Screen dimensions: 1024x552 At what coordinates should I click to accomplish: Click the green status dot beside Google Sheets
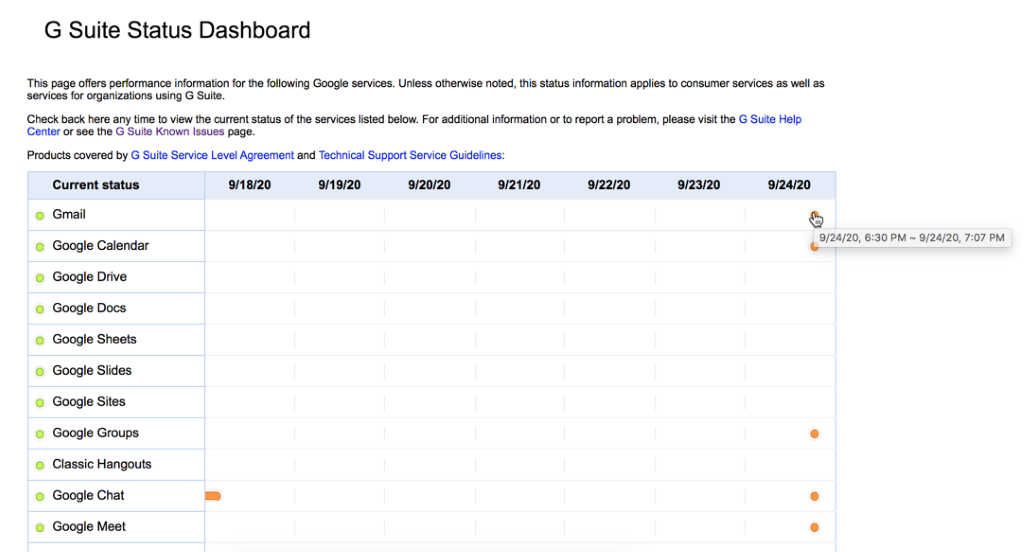(40, 340)
